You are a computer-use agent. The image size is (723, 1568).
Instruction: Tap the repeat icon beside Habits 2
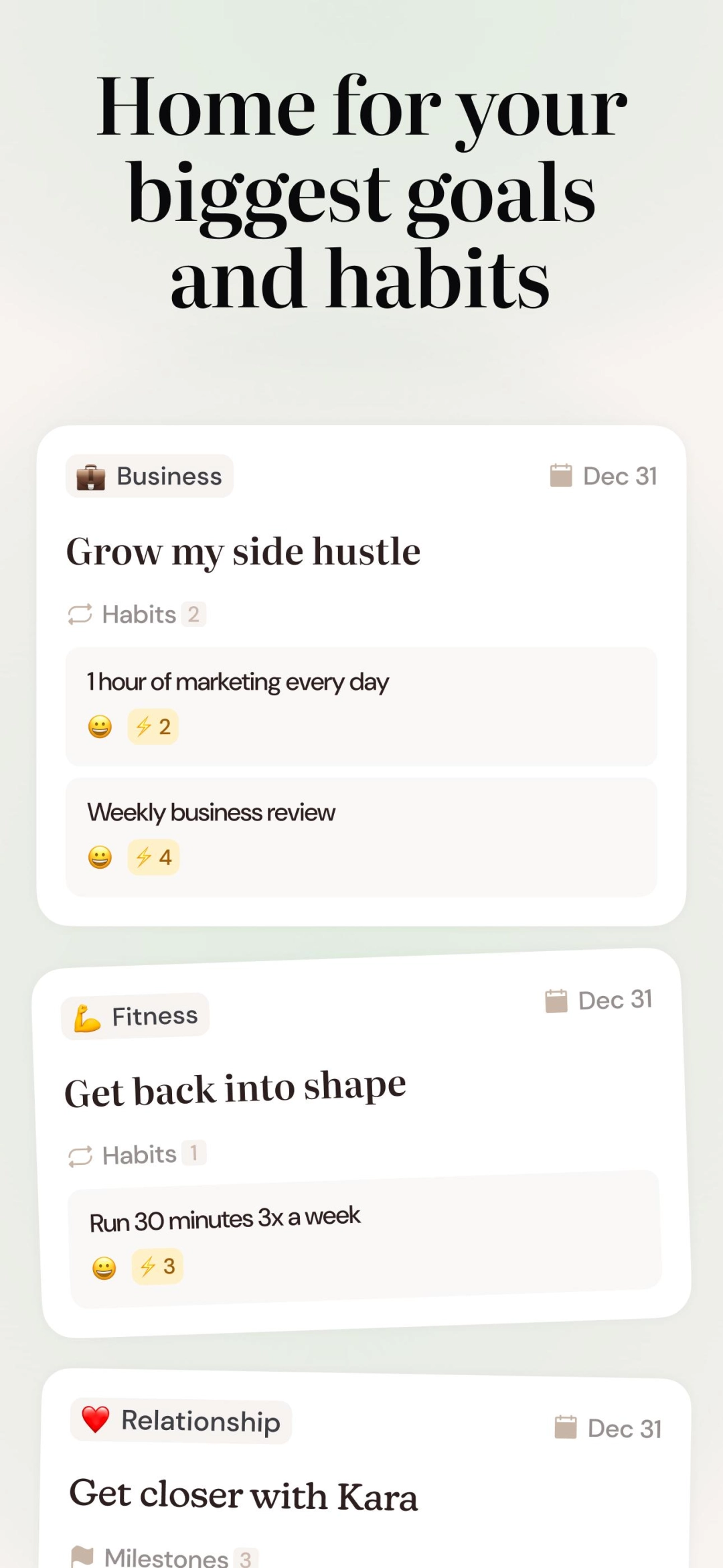(x=80, y=614)
